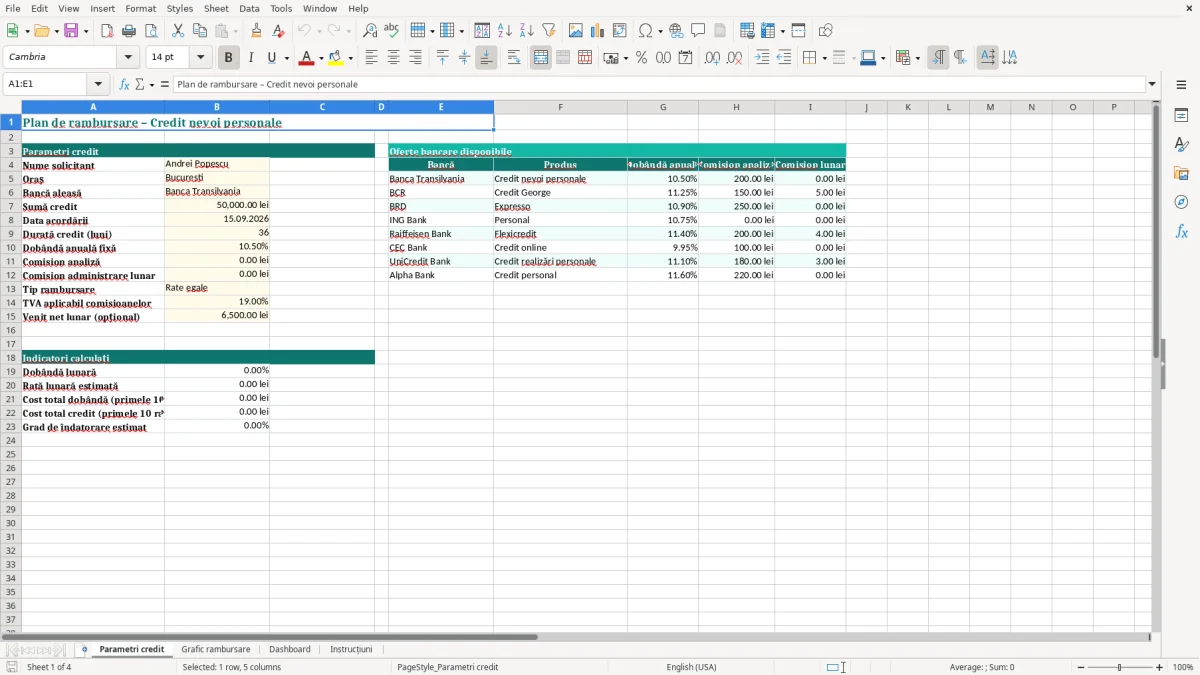Switch to the Grafic rambursare tab
The height and width of the screenshot is (675, 1200).
coord(216,650)
